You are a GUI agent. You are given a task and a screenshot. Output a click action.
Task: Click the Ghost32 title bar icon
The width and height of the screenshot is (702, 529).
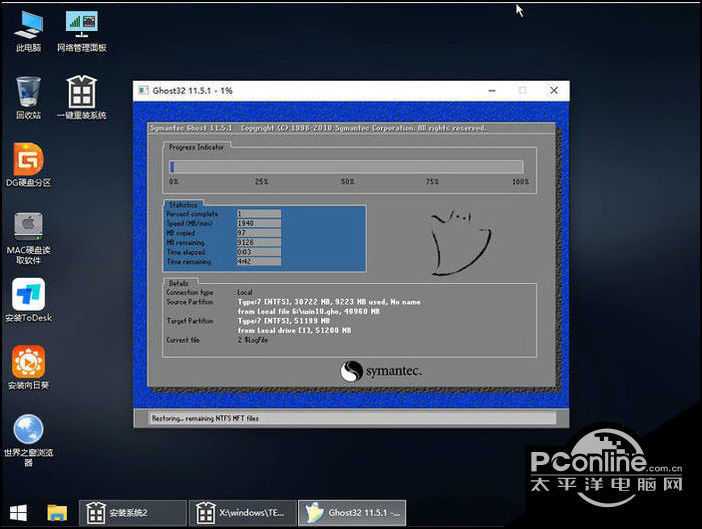click(143, 91)
